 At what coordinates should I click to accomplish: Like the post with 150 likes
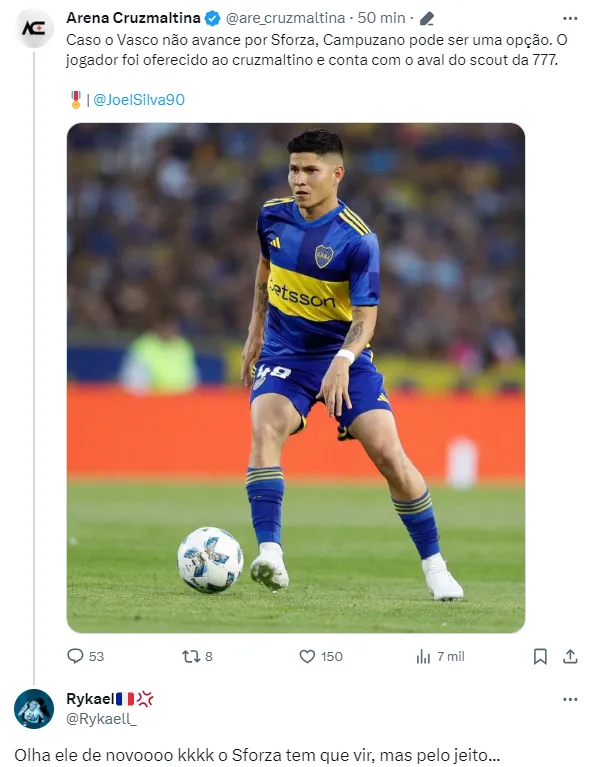(x=321, y=656)
